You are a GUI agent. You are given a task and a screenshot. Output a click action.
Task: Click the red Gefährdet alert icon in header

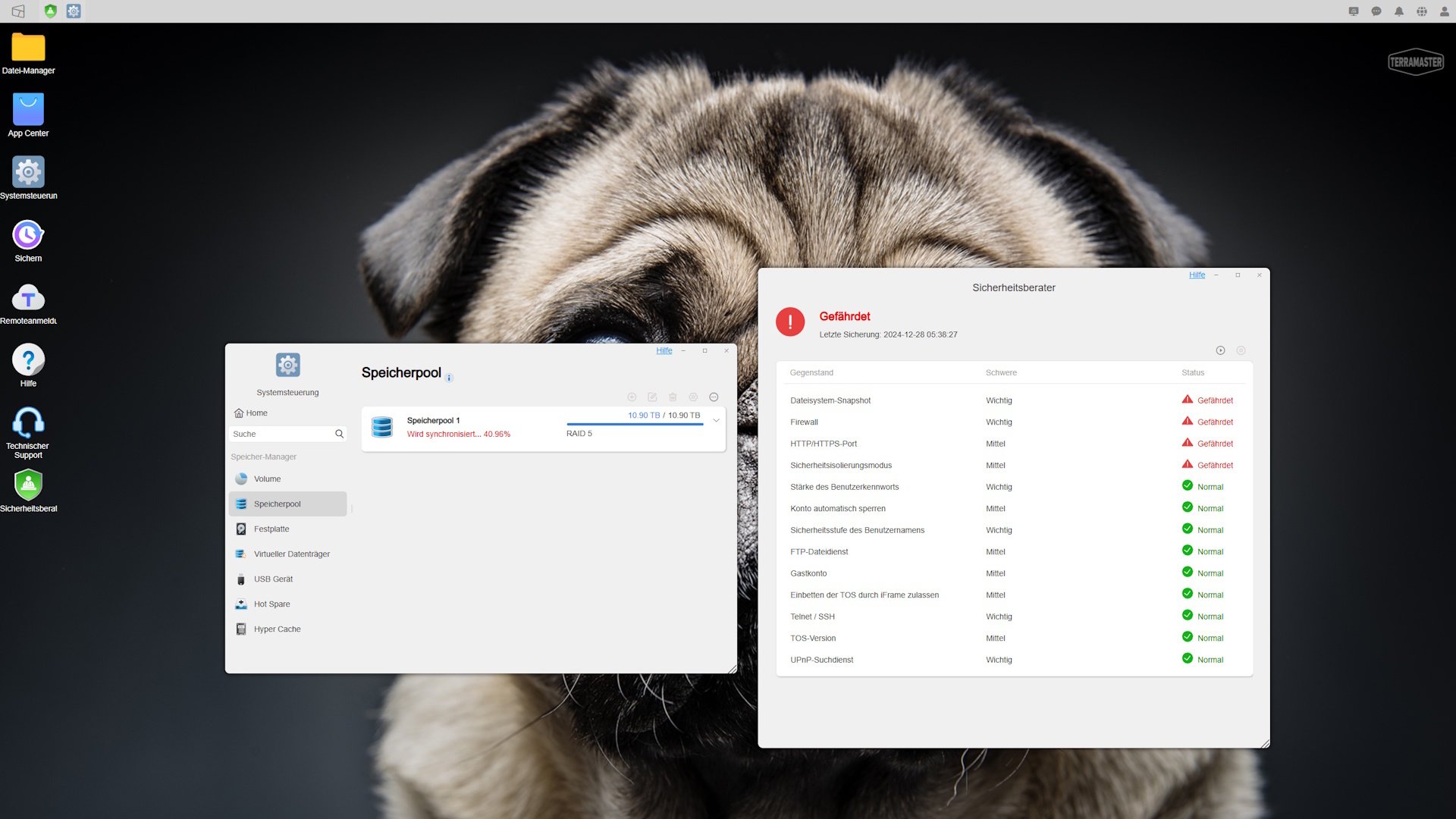pyautogui.click(x=790, y=322)
